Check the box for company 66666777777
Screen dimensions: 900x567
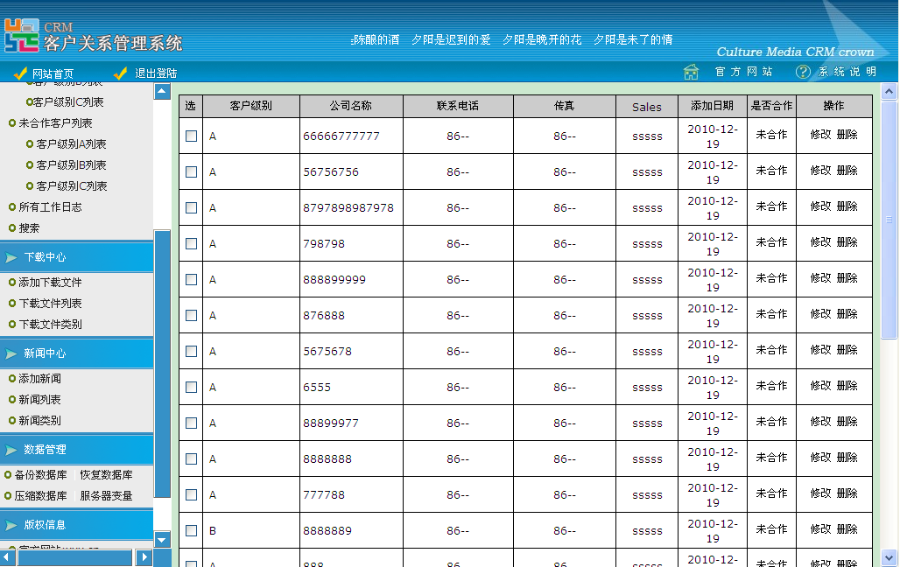click(x=191, y=136)
